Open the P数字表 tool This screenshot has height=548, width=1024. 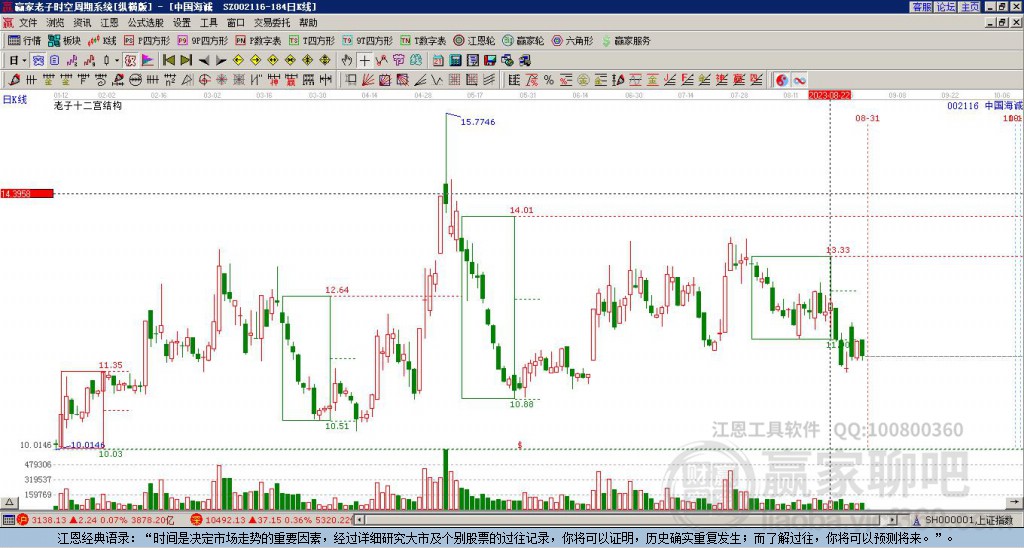pos(258,40)
